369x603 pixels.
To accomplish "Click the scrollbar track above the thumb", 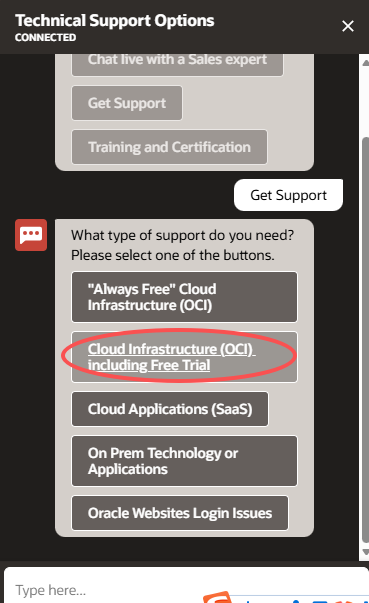I will [x=366, y=102].
